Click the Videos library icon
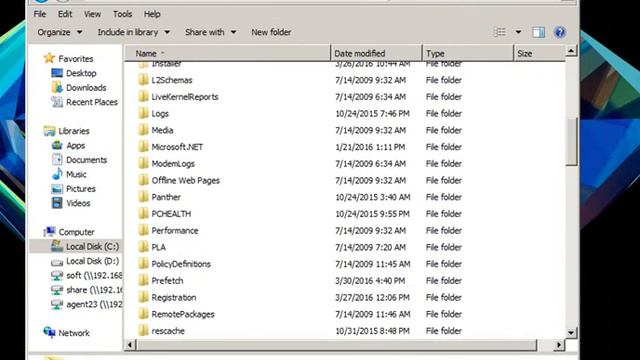This screenshot has height=360, width=640. tap(57, 203)
